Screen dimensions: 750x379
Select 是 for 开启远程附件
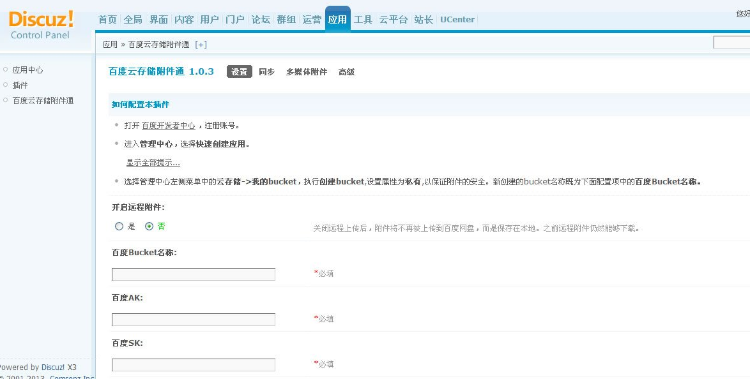[x=119, y=226]
